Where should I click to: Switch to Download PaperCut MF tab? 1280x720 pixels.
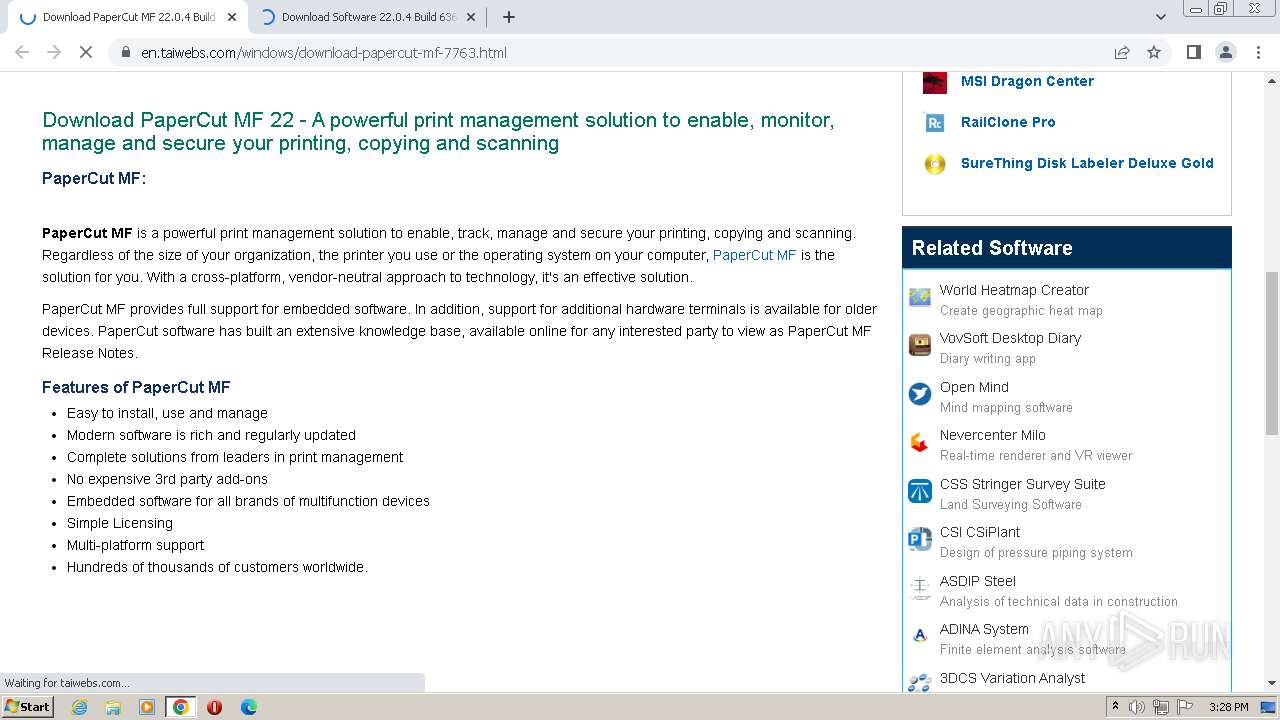coord(128,17)
